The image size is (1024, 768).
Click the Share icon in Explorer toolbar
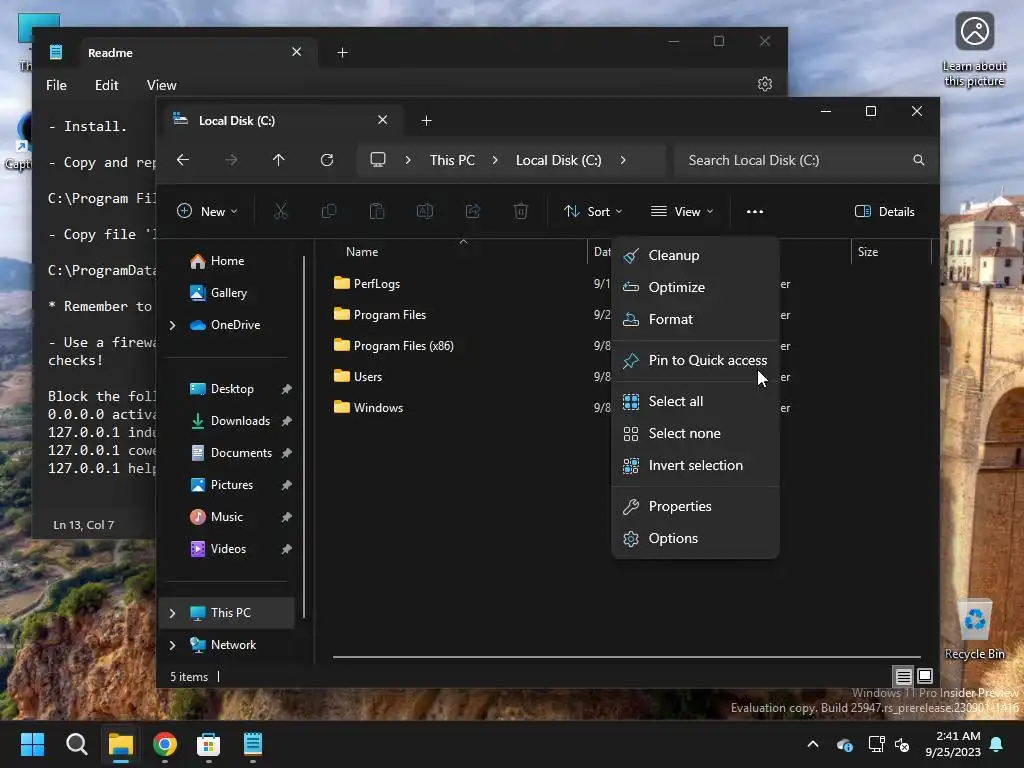pyautogui.click(x=473, y=212)
